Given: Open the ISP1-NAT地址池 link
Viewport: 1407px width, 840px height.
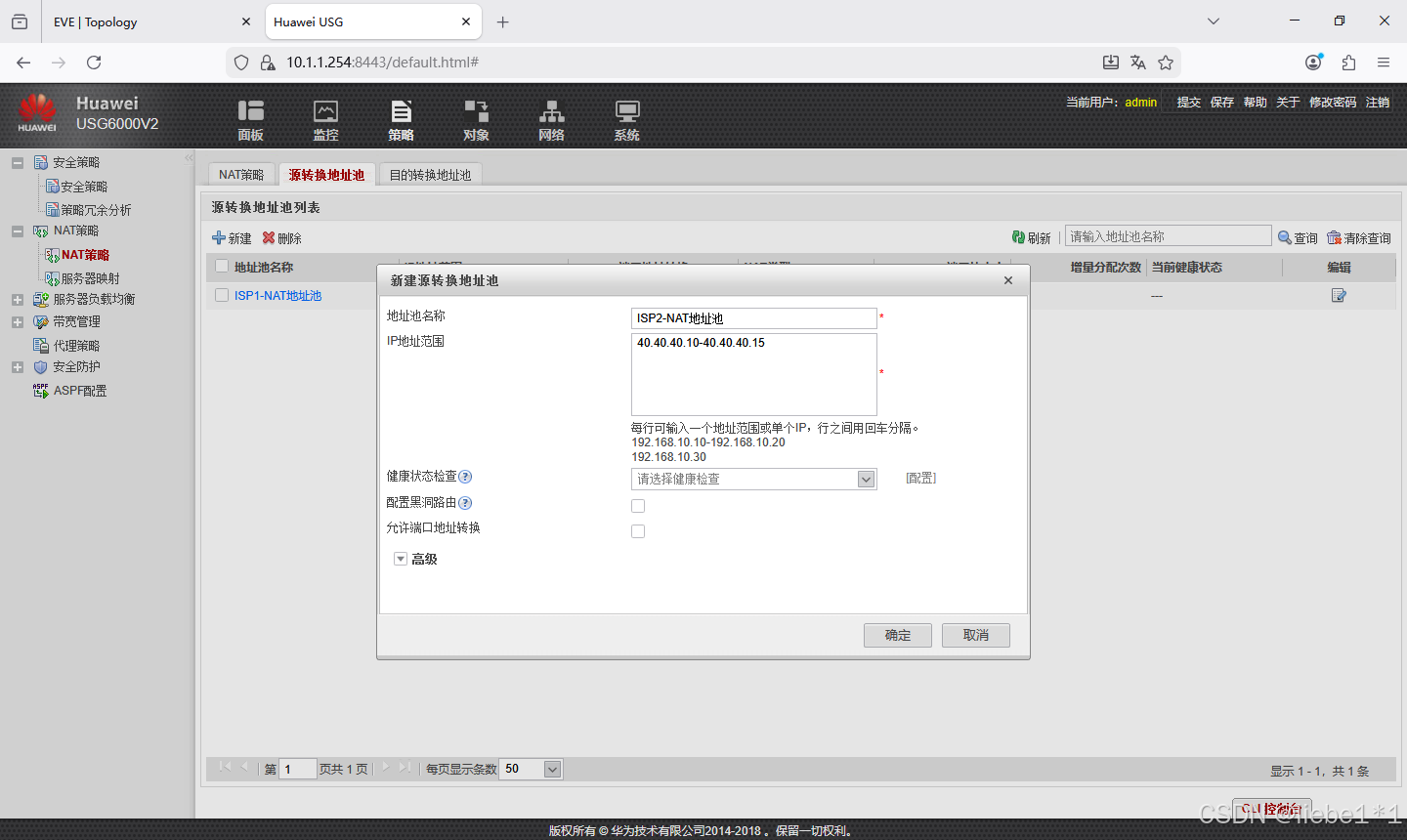Looking at the screenshot, I should [277, 295].
